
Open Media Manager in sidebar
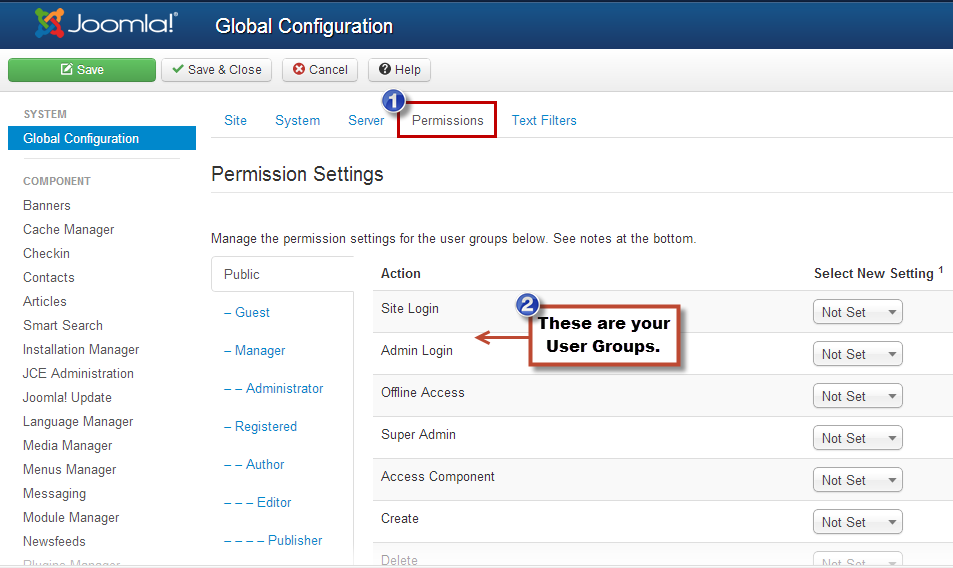click(x=67, y=445)
